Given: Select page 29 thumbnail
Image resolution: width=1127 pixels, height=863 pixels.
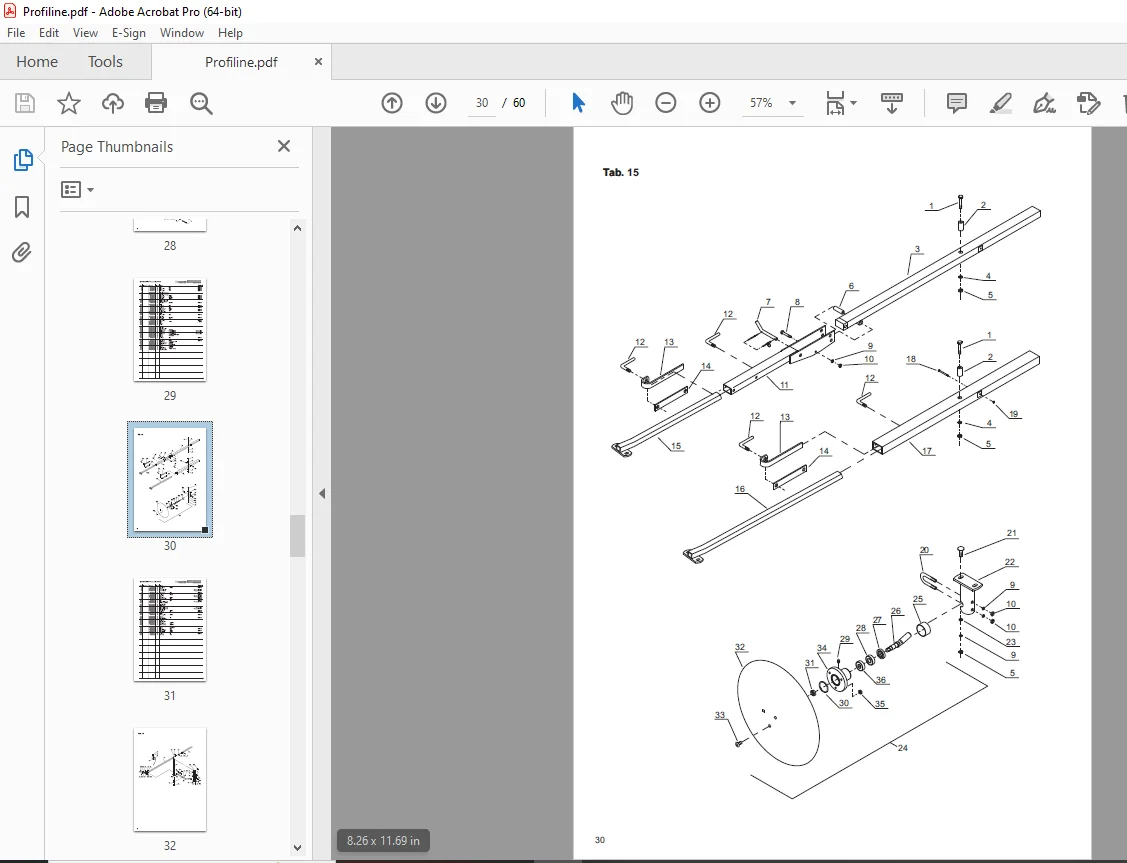Looking at the screenshot, I should pyautogui.click(x=170, y=330).
